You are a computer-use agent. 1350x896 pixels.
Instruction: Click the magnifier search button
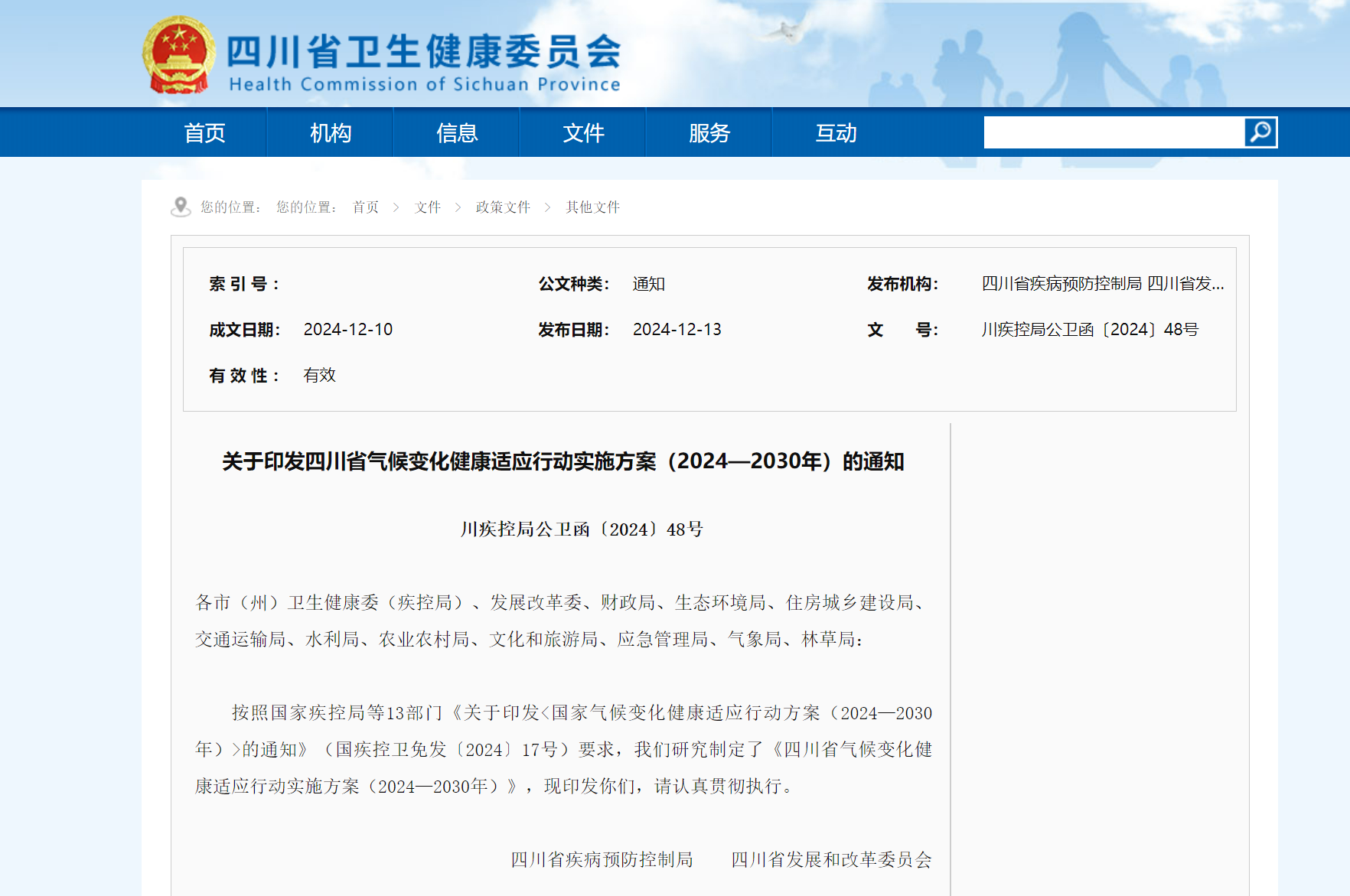tap(1260, 132)
